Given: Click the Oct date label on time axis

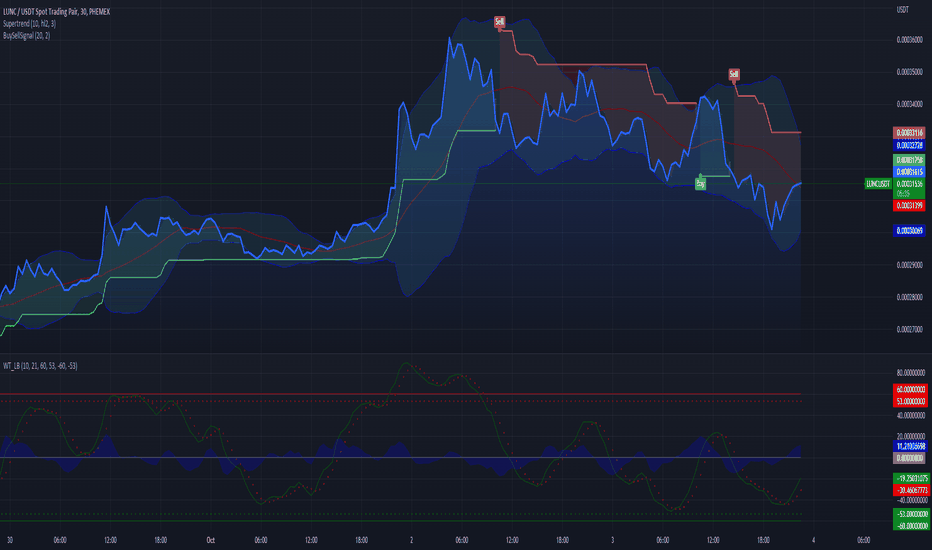Looking at the screenshot, I should click(210, 540).
